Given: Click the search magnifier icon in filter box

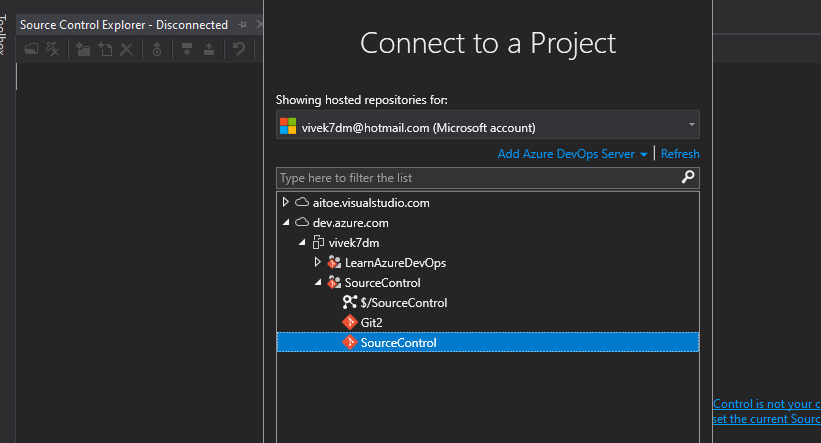Looking at the screenshot, I should pyautogui.click(x=688, y=177).
